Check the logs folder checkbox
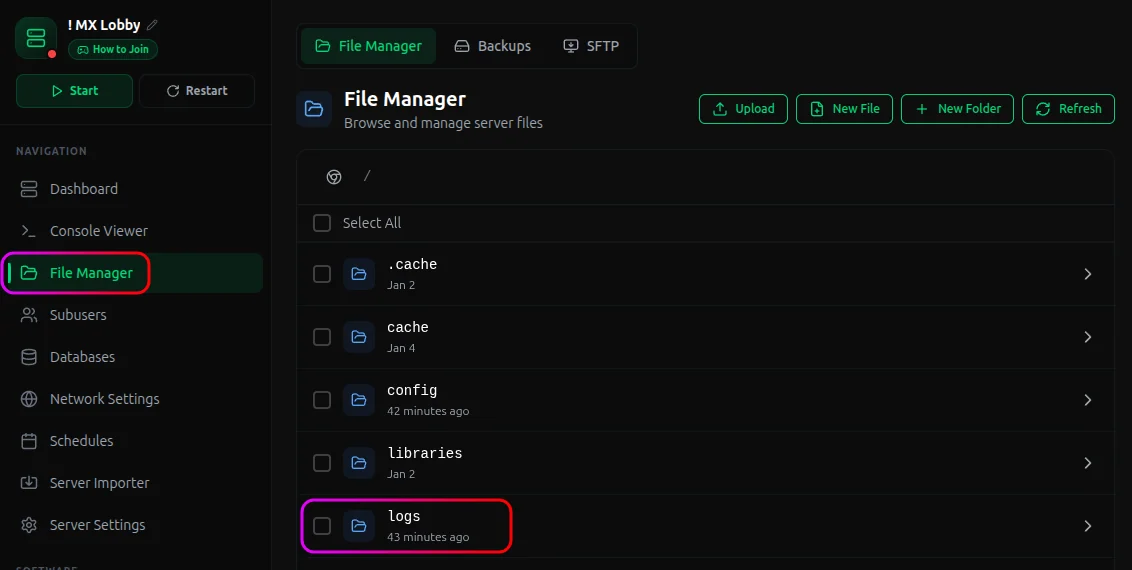 [x=322, y=526]
